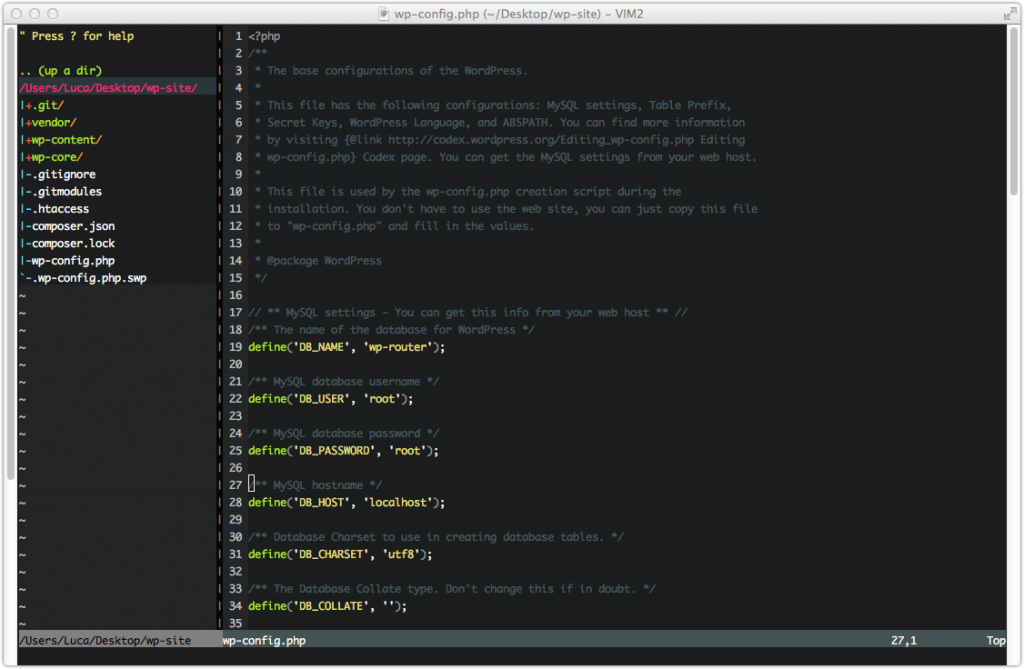
Task: Click the '@package WordPress' comment line
Action: [324, 261]
